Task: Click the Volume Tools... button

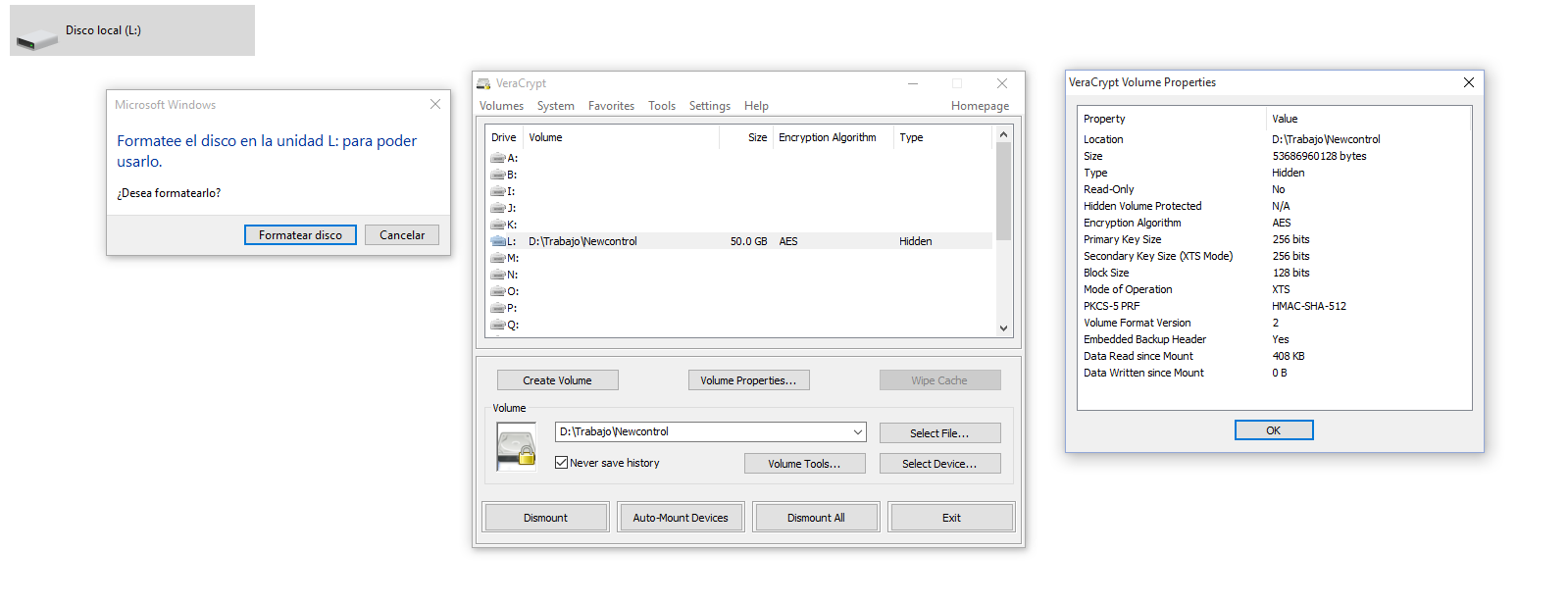Action: (804, 464)
